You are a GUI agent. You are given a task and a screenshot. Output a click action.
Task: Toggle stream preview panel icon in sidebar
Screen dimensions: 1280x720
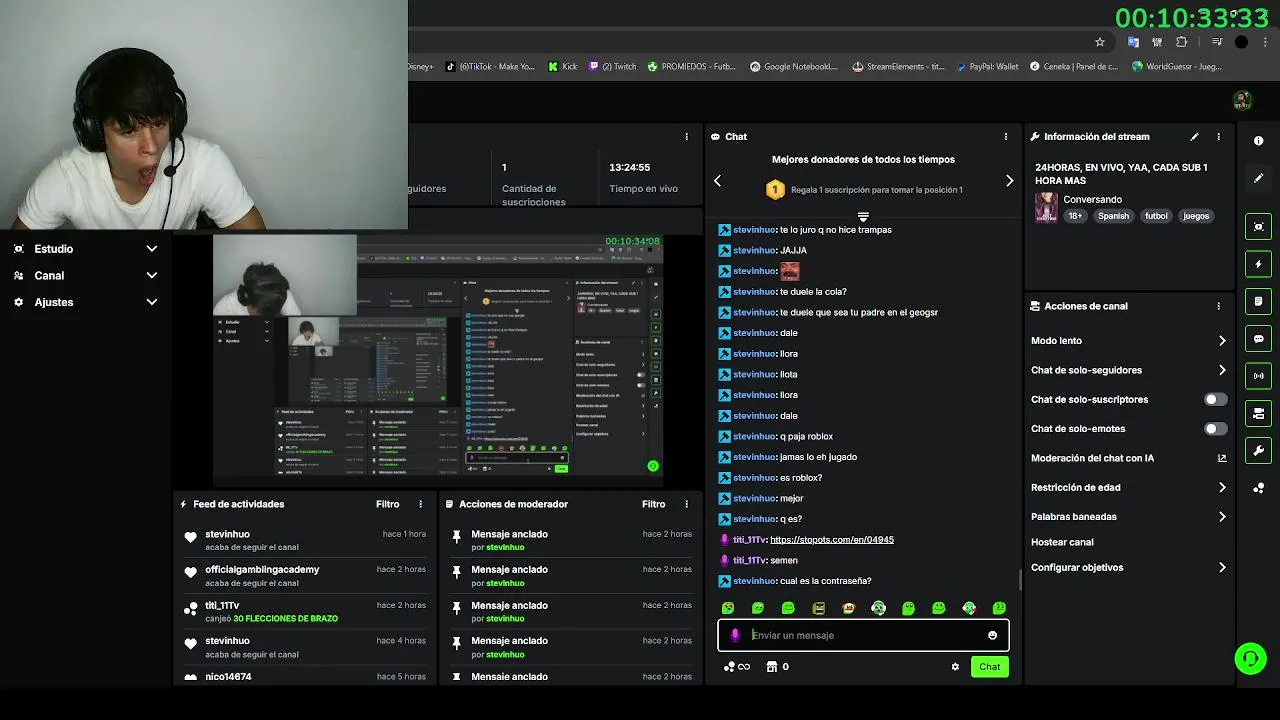(x=1258, y=227)
